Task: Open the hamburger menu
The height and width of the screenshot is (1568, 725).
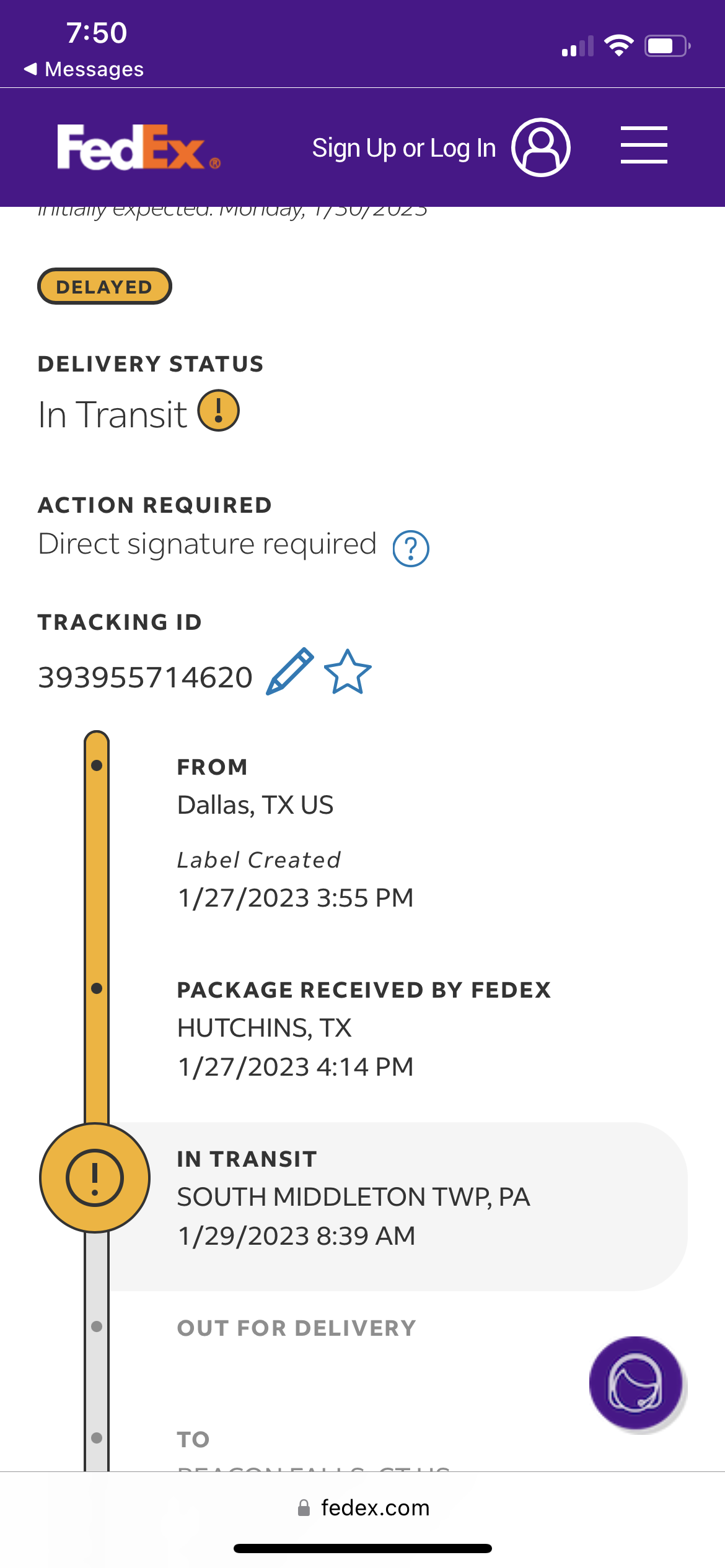Action: point(644,146)
